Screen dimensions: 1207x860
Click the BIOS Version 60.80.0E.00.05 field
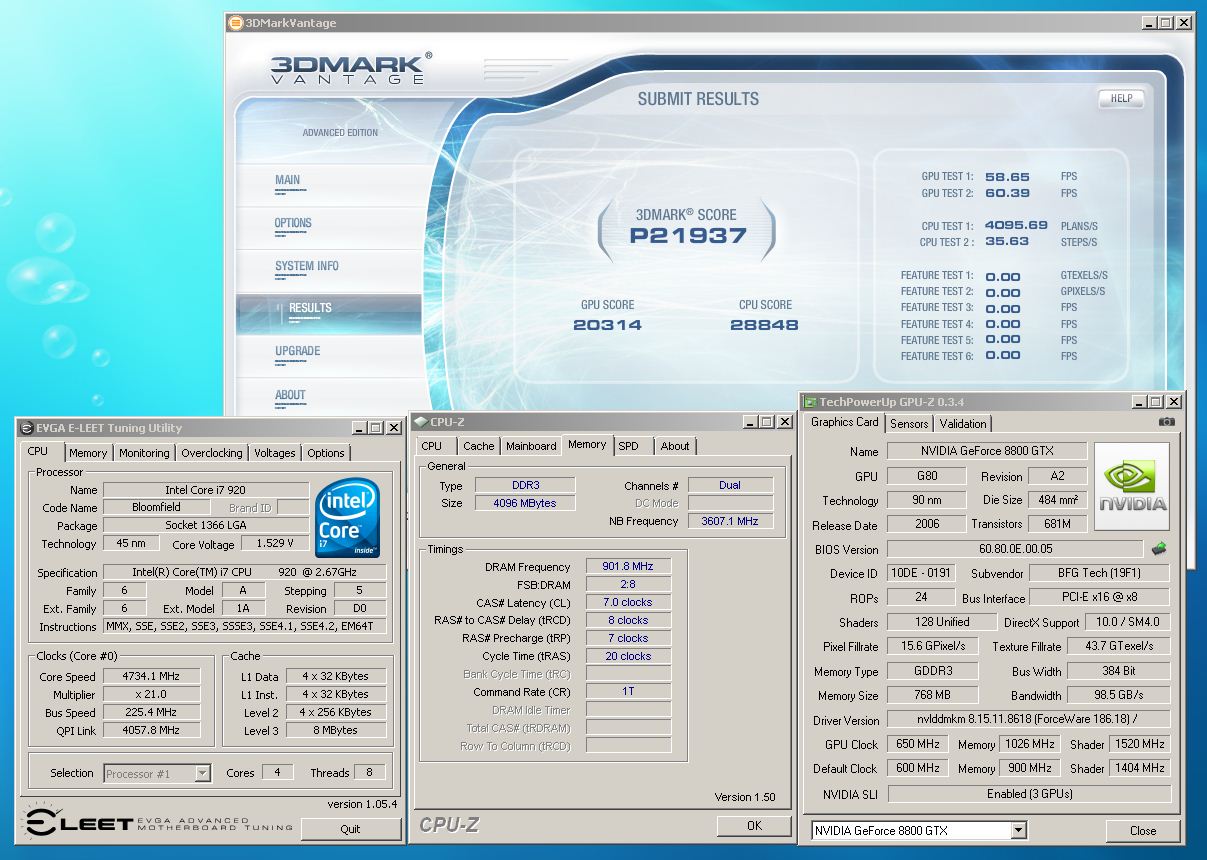tap(1015, 549)
